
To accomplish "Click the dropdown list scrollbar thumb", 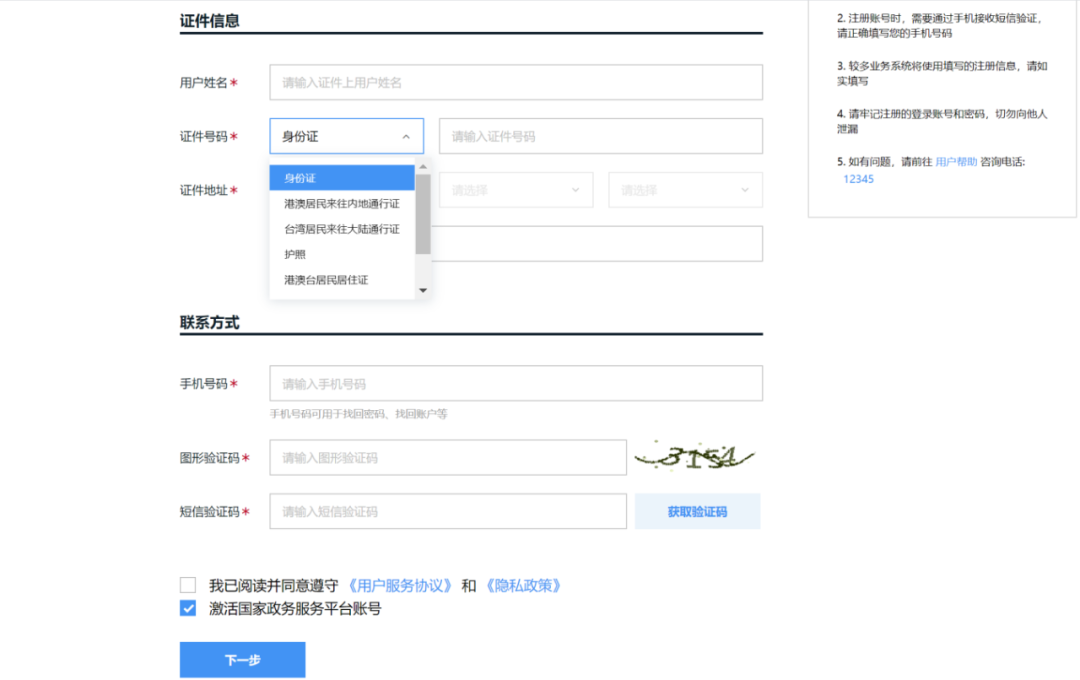I will (x=423, y=214).
